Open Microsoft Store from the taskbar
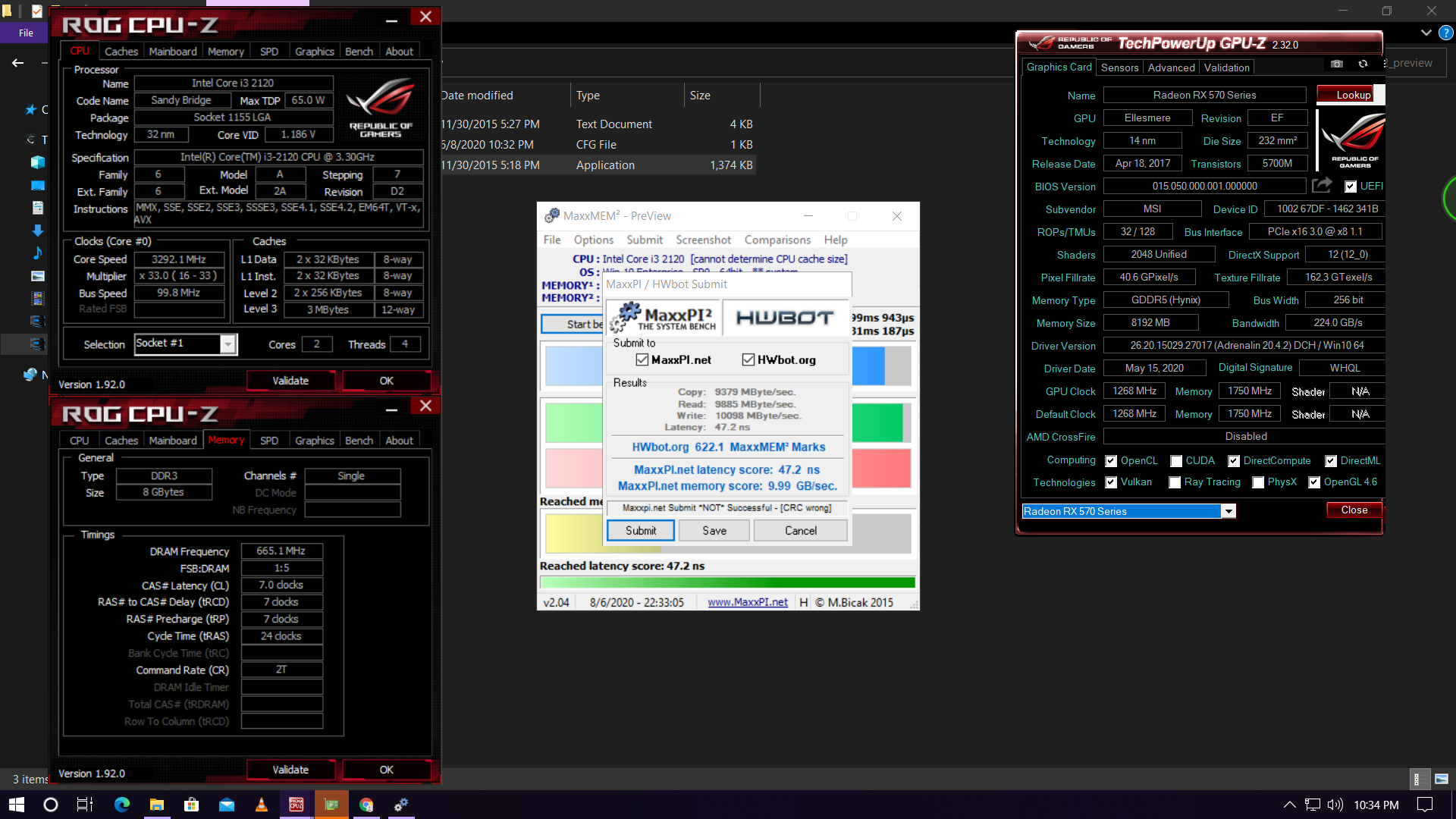1456x819 pixels. pyautogui.click(x=192, y=805)
